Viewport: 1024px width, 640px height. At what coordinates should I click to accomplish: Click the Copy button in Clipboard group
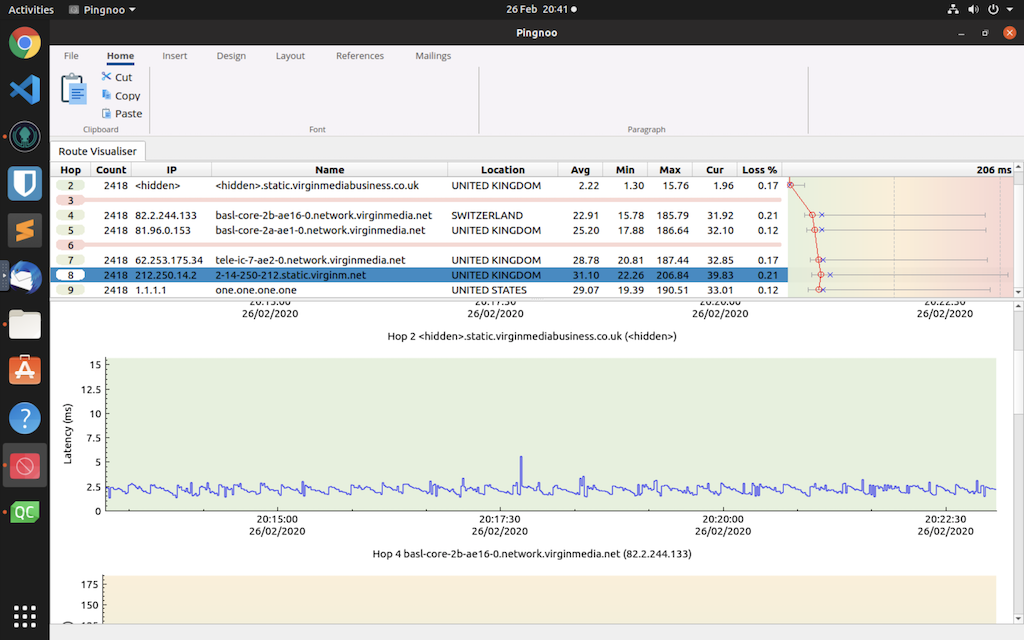(x=121, y=95)
